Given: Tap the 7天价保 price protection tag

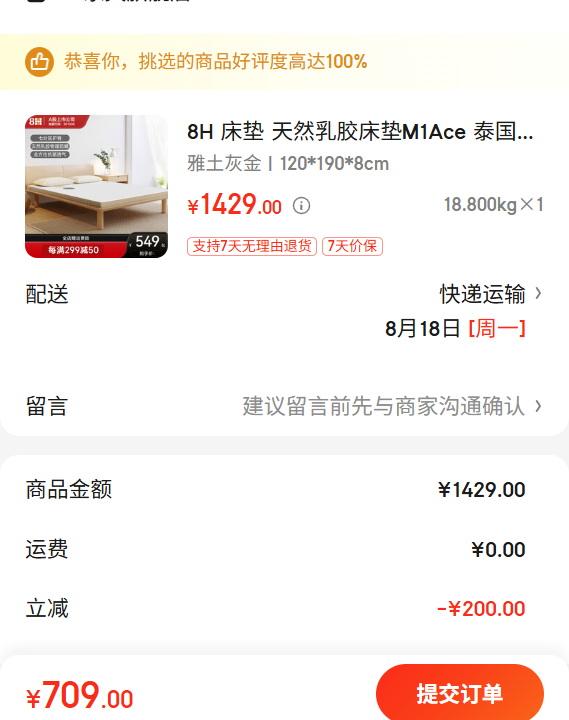Looking at the screenshot, I should point(352,246).
